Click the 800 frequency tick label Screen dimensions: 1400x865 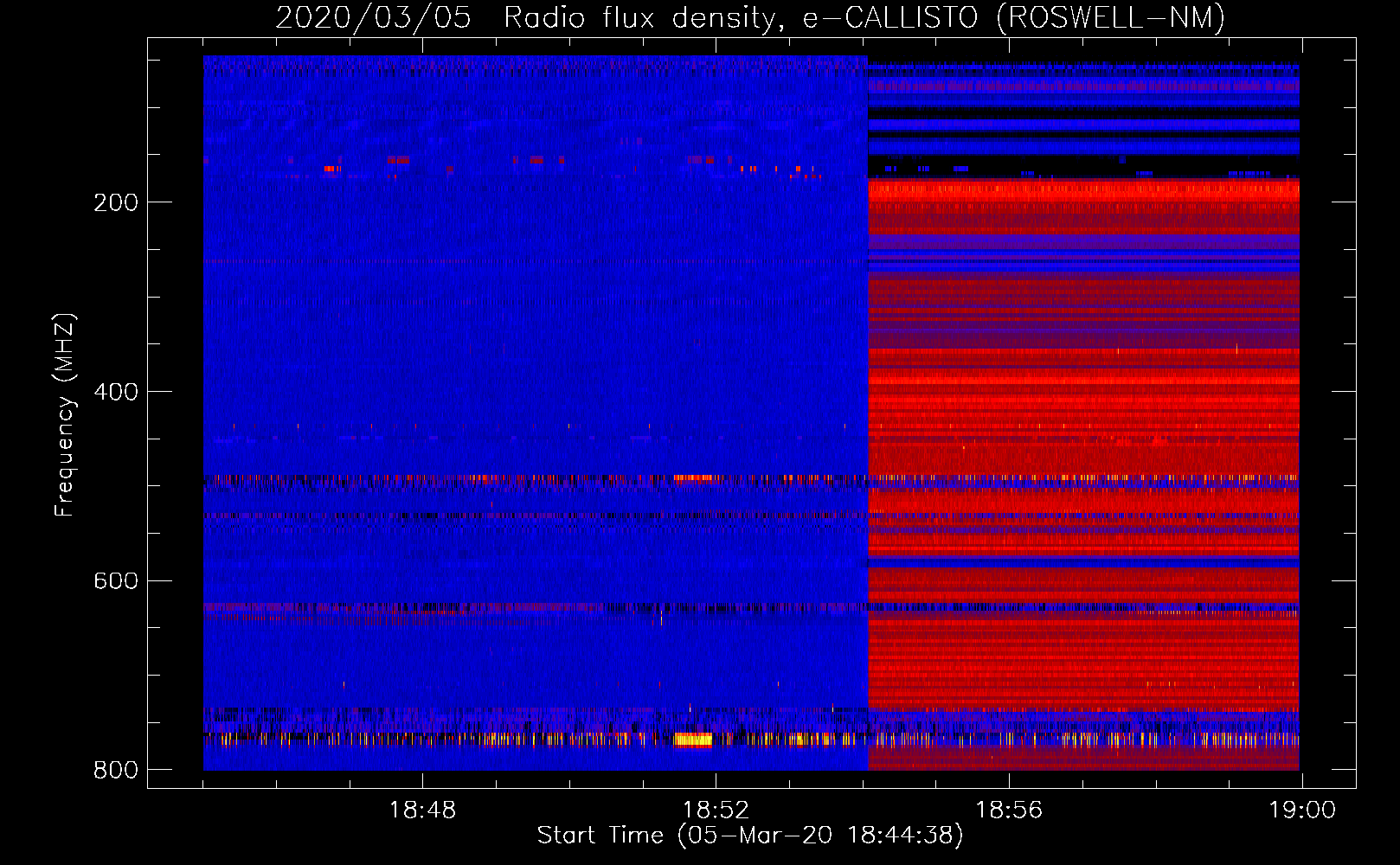point(116,770)
